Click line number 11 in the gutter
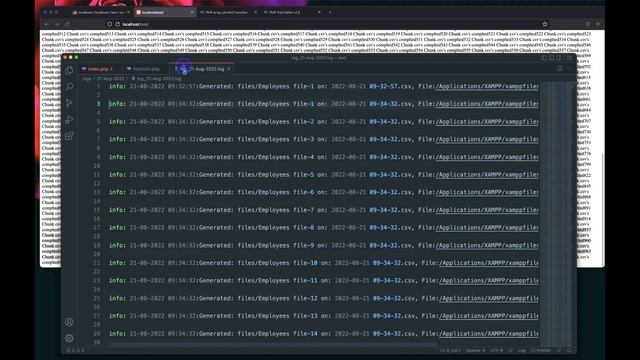This screenshot has width=640, height=360. pyautogui.click(x=96, y=175)
